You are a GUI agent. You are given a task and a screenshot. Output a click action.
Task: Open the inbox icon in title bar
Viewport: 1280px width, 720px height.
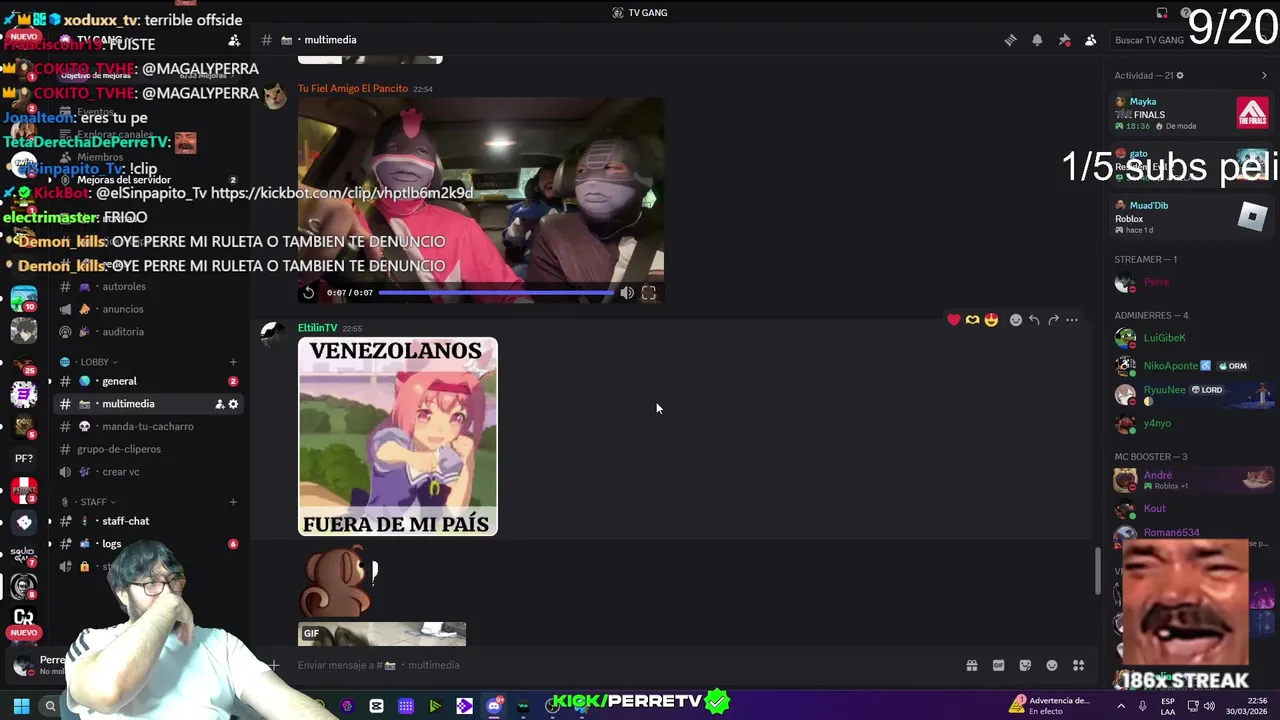[x=1162, y=13]
